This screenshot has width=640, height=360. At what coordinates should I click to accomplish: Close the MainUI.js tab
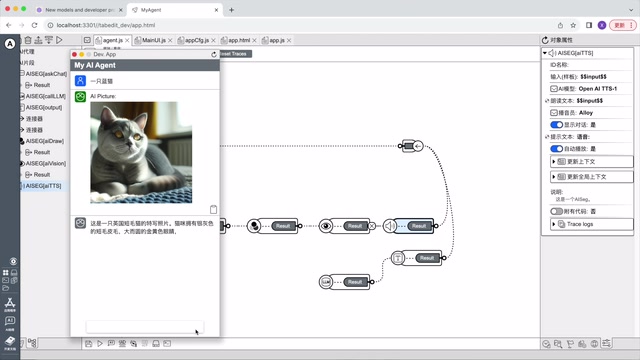pos(170,40)
